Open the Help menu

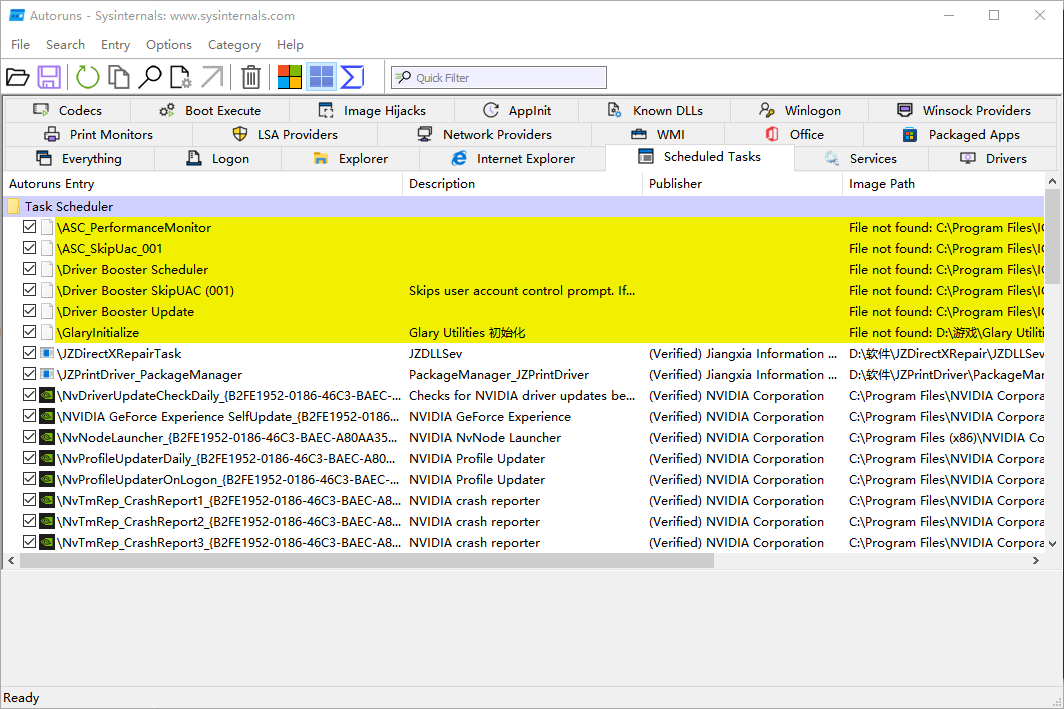tap(290, 45)
